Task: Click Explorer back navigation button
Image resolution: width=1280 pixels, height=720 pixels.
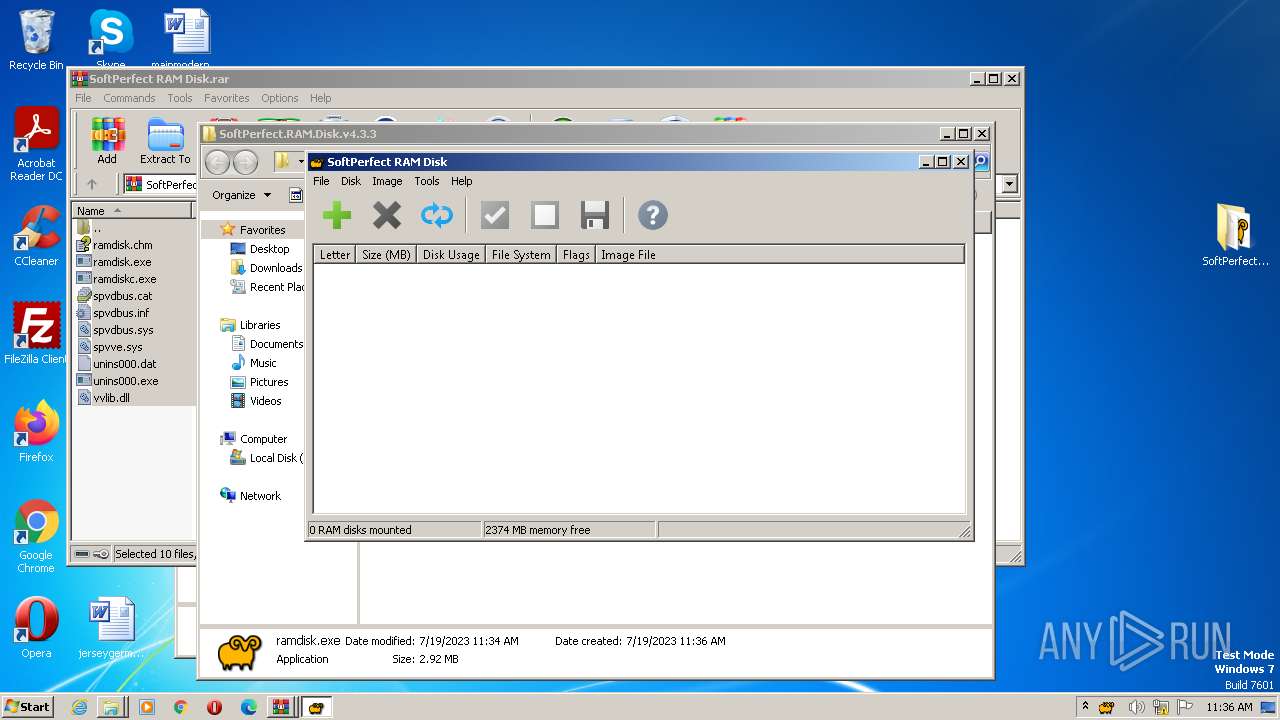Action: [x=217, y=162]
